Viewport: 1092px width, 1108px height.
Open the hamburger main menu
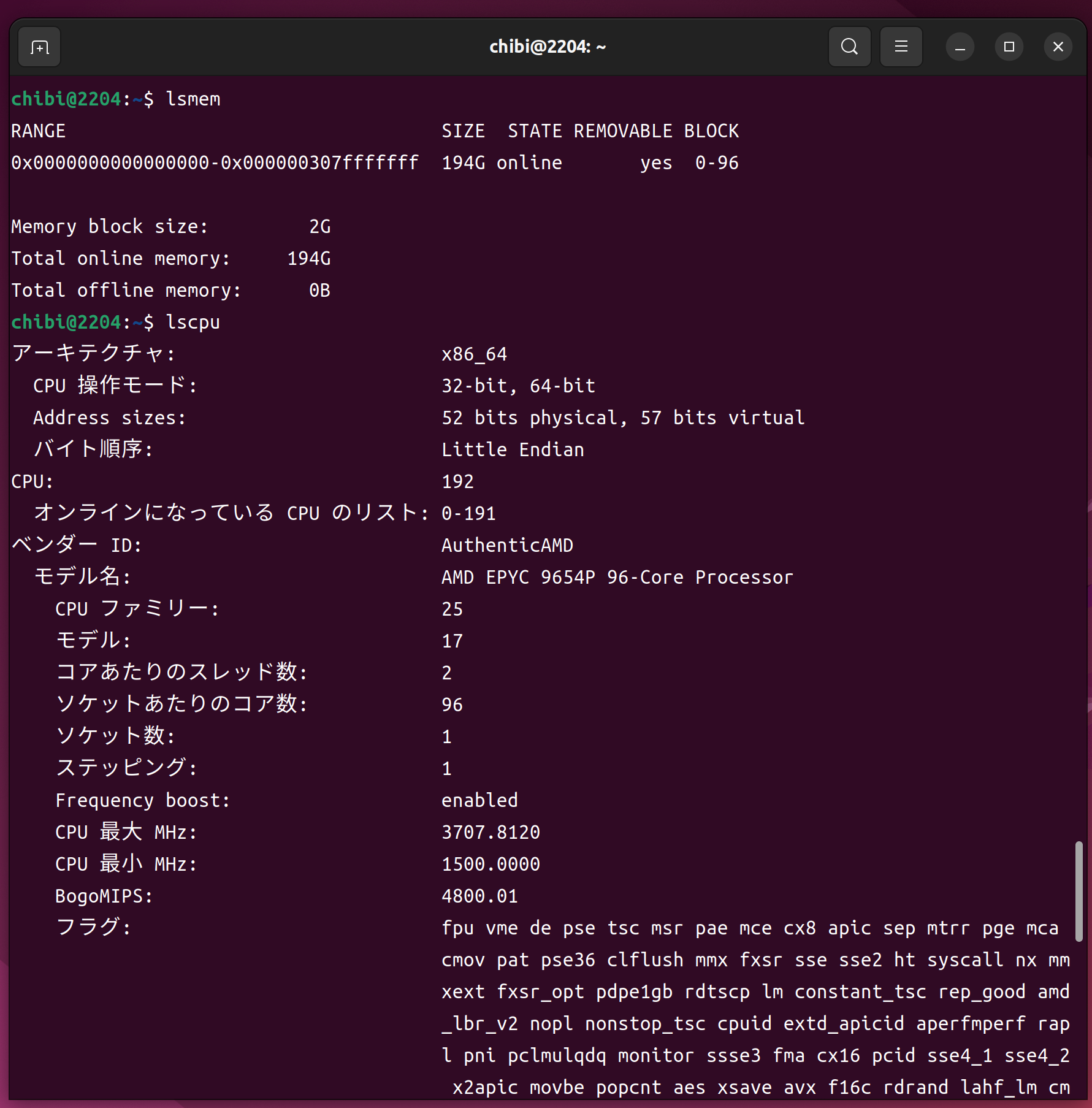(901, 47)
